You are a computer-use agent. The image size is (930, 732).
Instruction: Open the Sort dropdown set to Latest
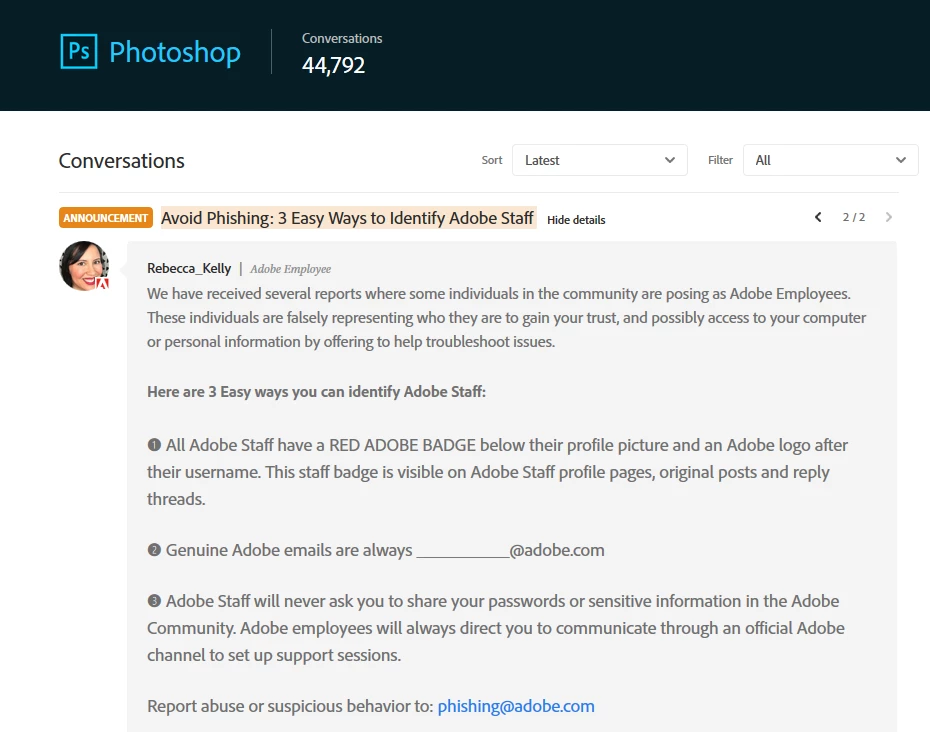click(600, 160)
